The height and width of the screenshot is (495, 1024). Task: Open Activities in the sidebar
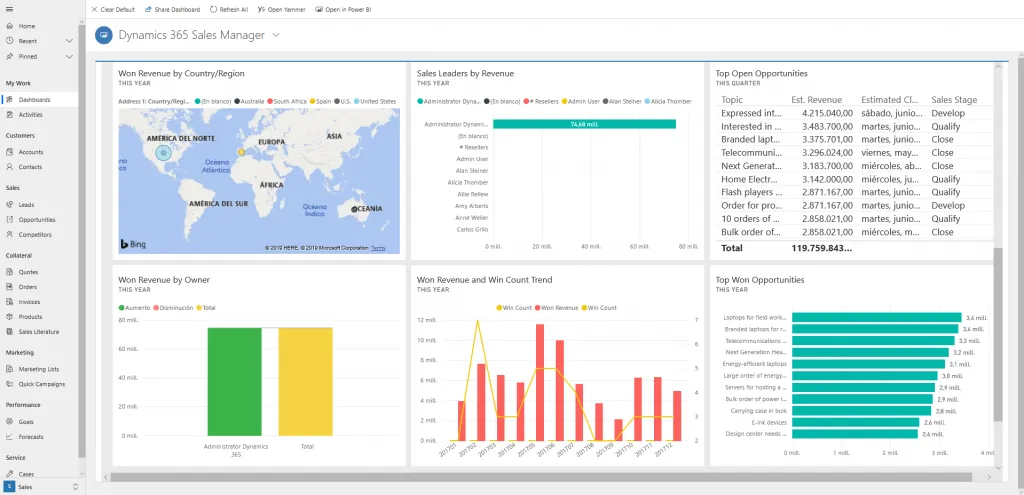40,115
